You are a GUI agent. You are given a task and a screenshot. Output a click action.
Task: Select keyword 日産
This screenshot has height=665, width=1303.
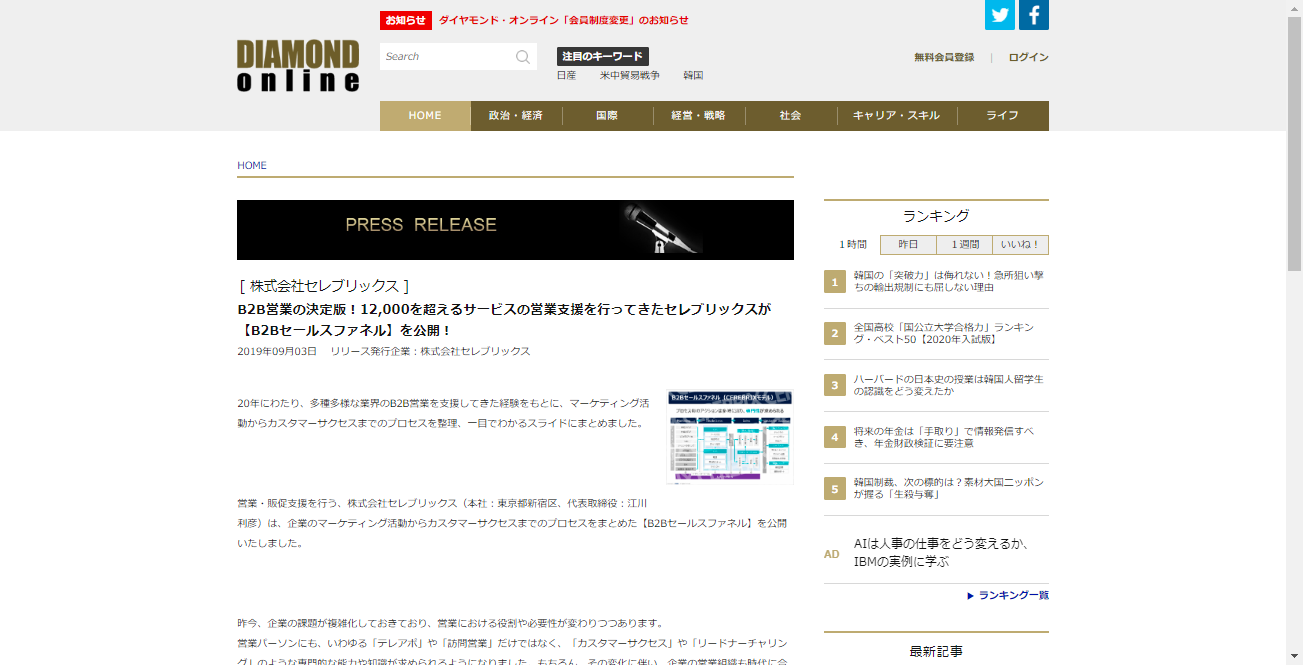(x=567, y=76)
